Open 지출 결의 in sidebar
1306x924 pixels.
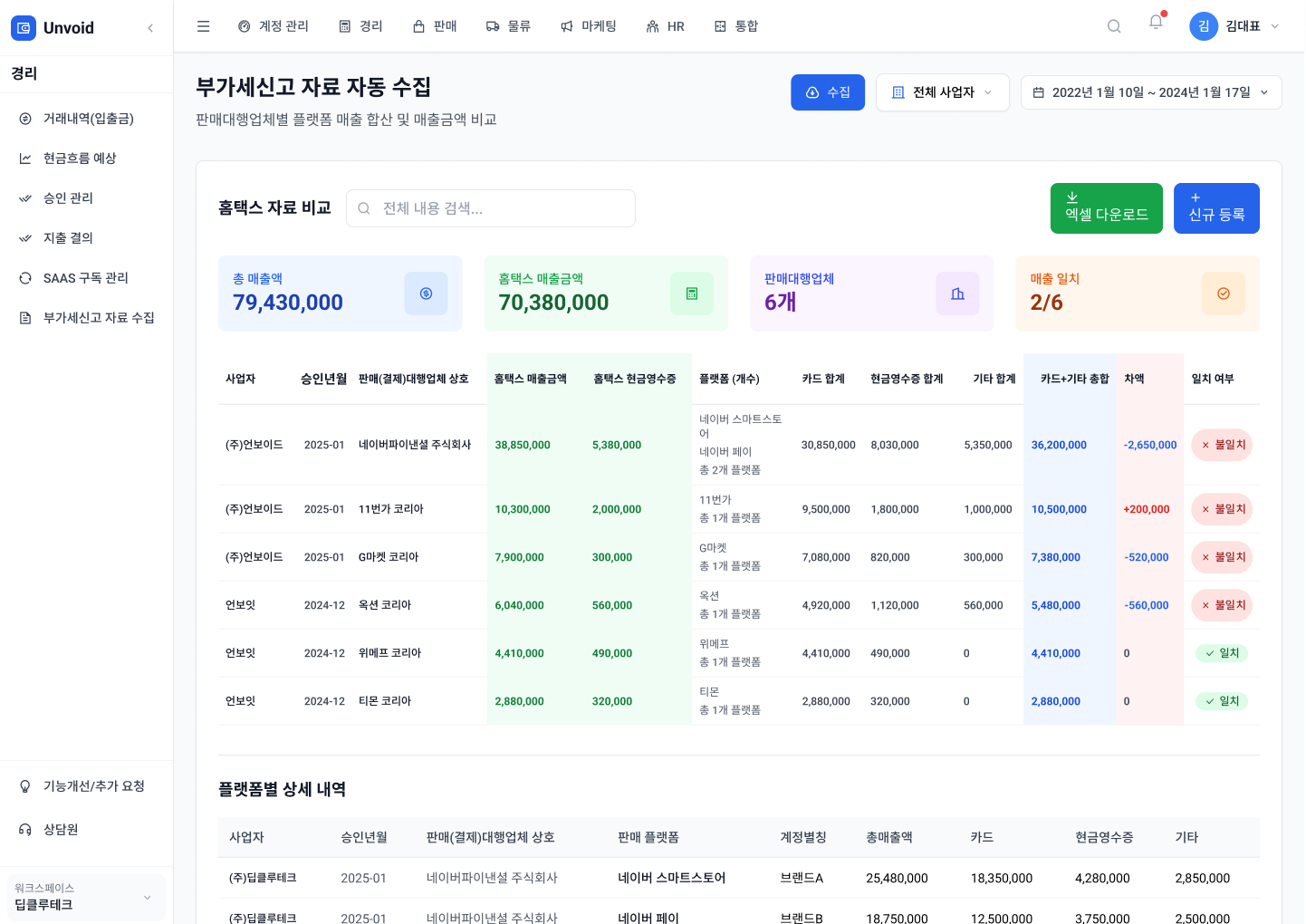click(86, 238)
